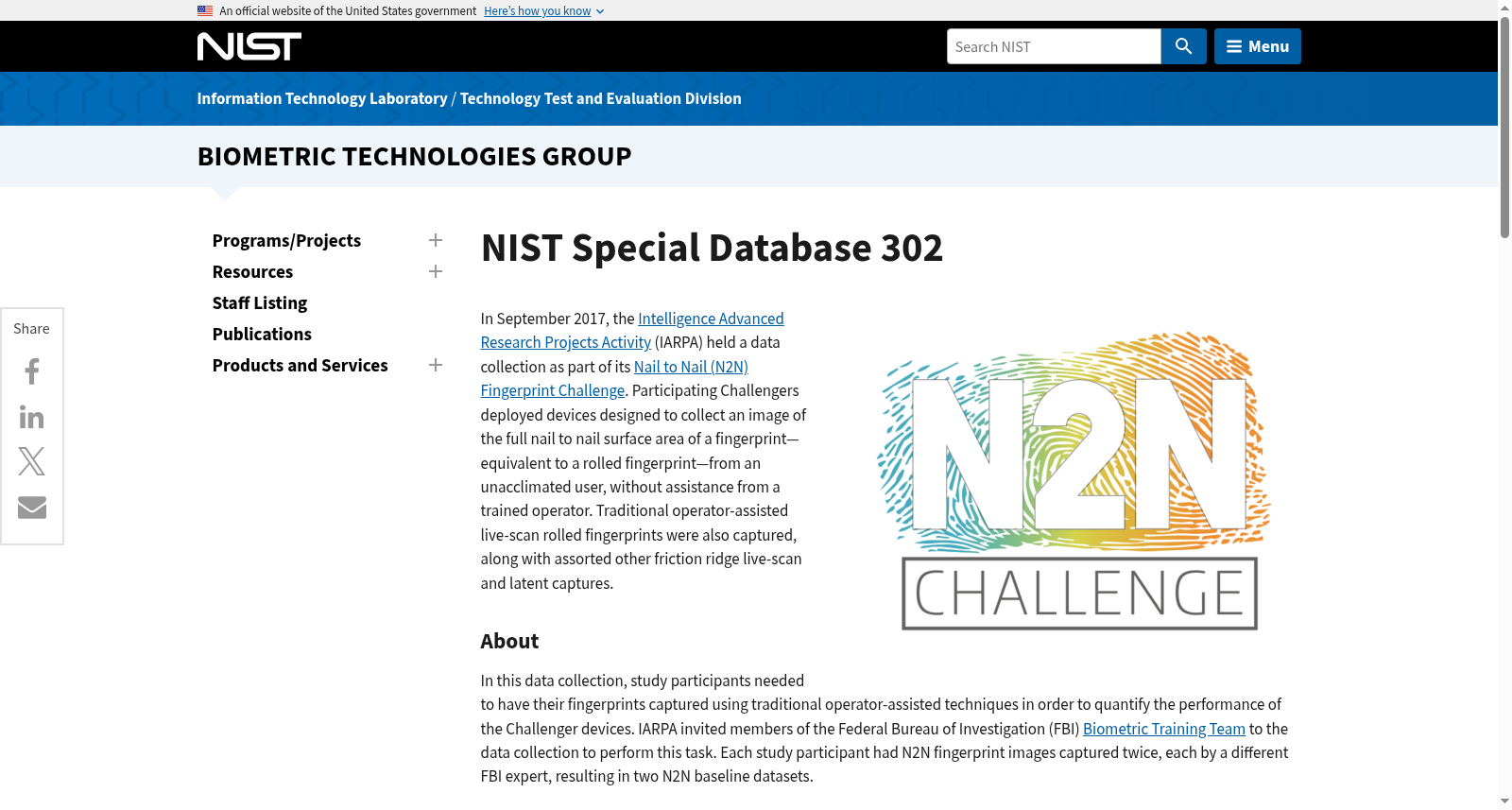Viewport: 1512px width, 810px height.
Task: Share page on Facebook
Action: point(32,371)
